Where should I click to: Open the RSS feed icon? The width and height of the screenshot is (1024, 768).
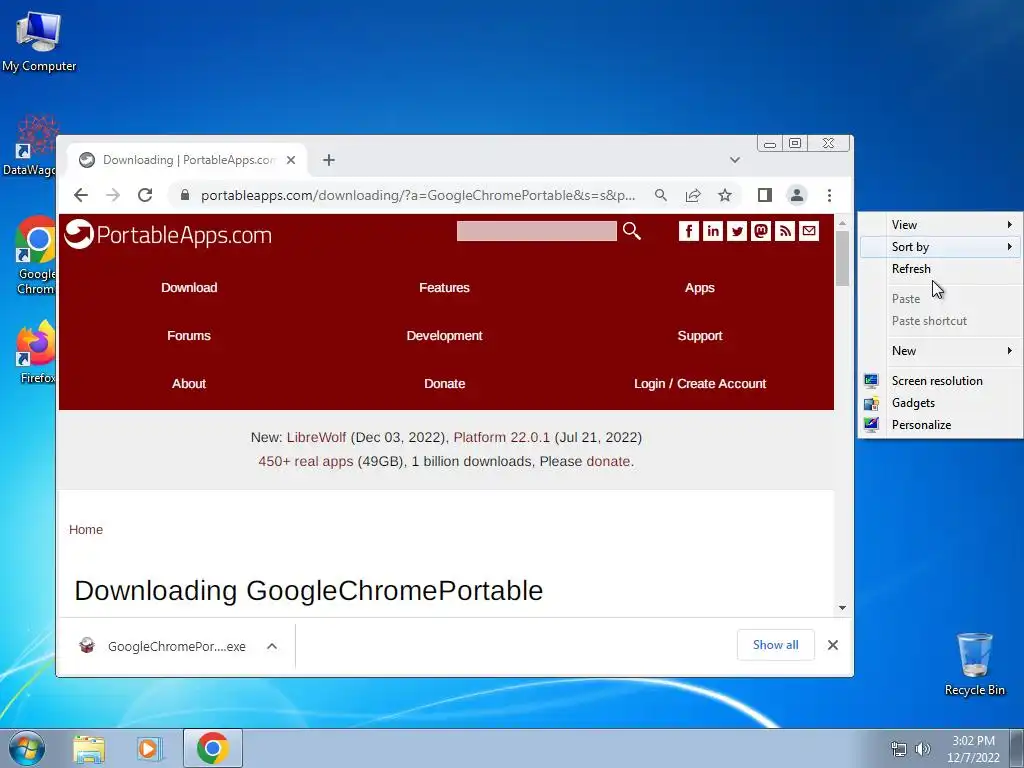coord(785,231)
